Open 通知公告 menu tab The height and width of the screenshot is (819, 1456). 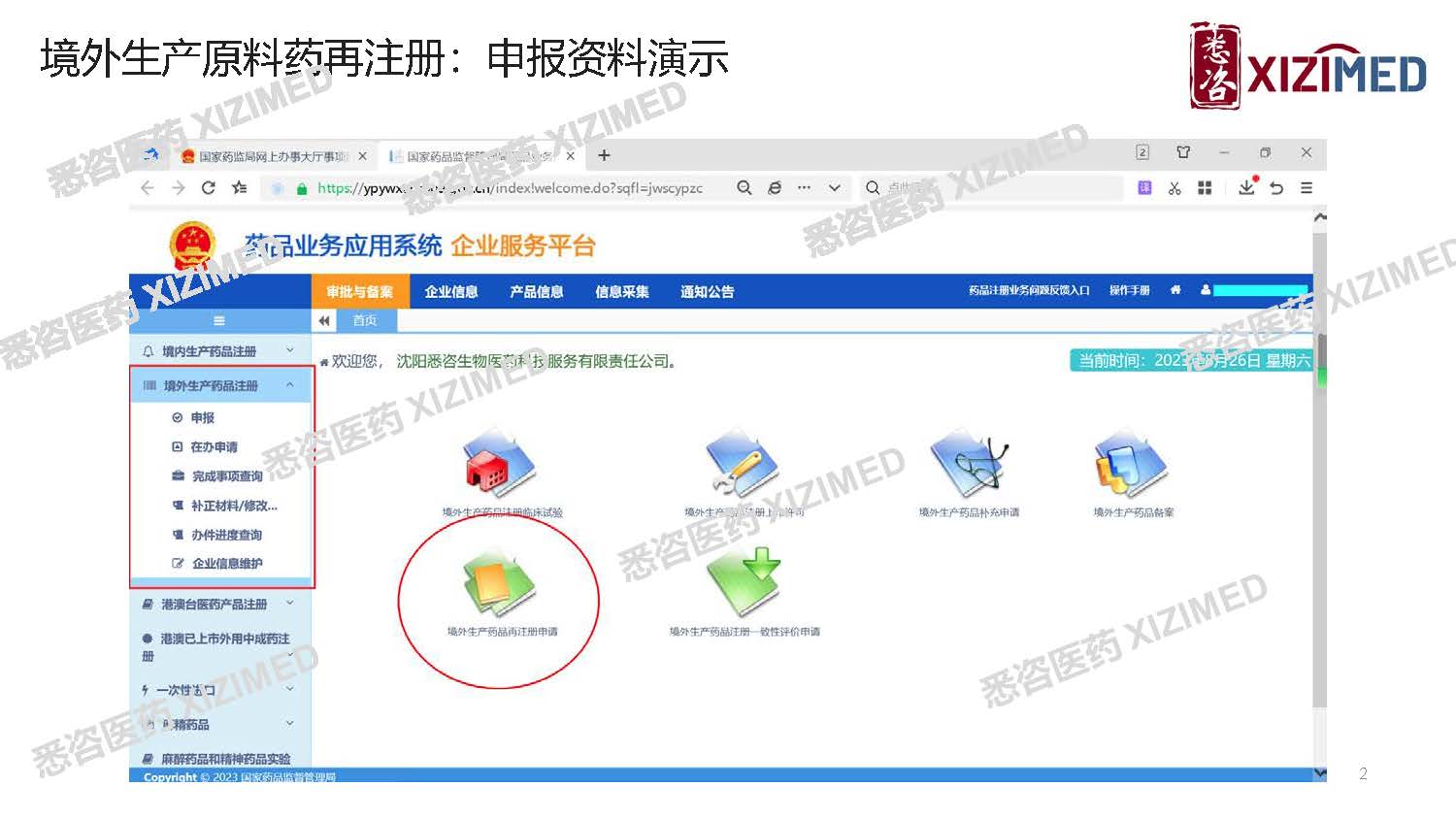point(707,292)
